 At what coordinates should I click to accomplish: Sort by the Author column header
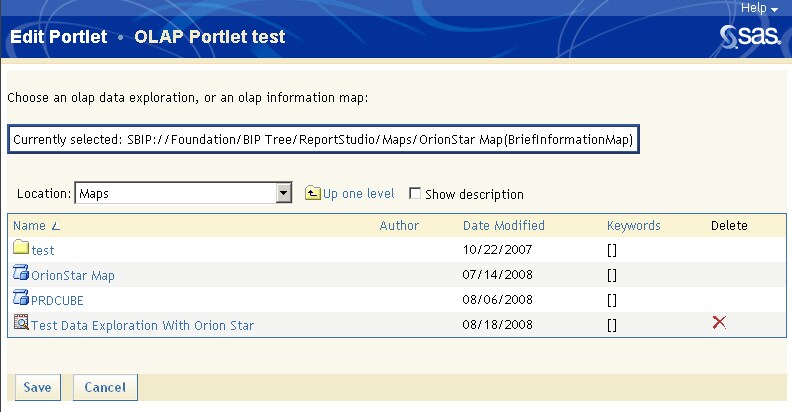coord(399,226)
